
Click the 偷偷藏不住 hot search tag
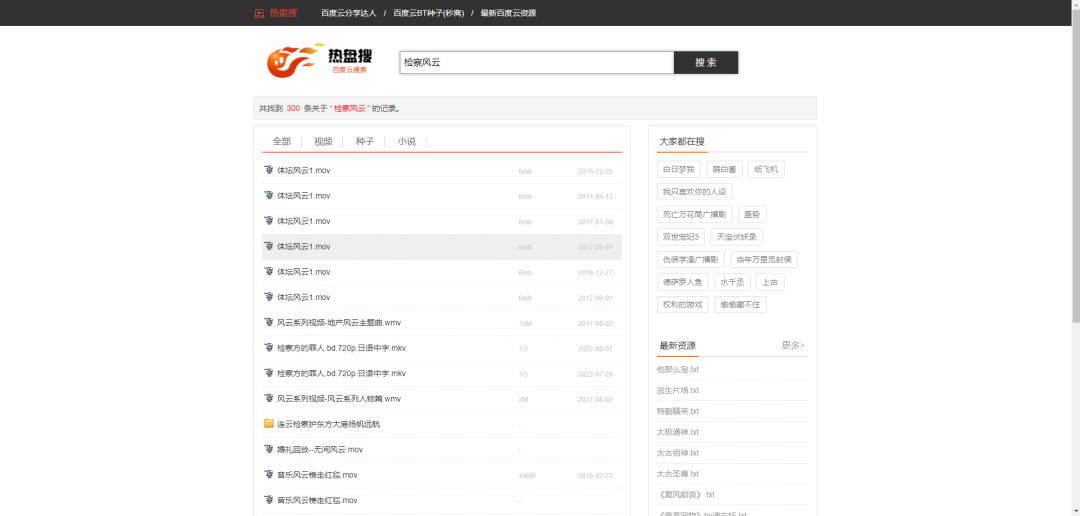coord(740,305)
